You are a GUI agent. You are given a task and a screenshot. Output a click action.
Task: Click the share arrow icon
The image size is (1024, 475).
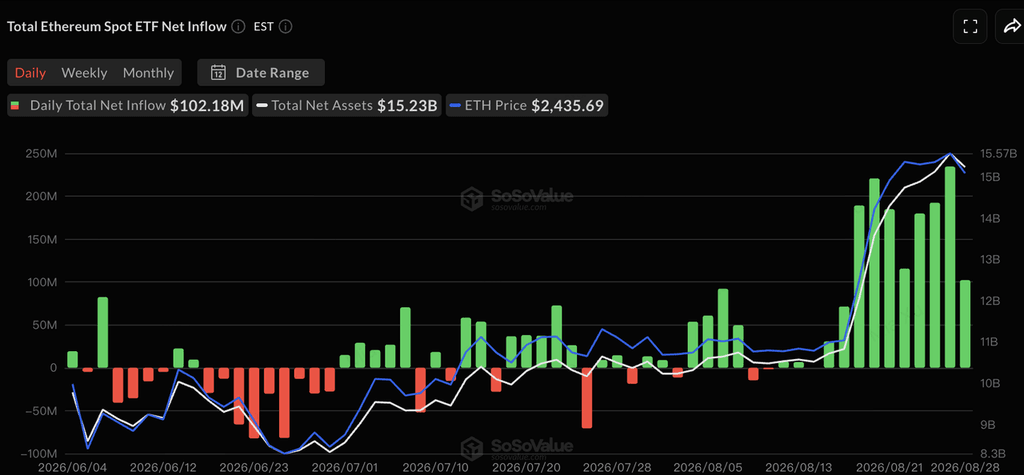[1010, 26]
